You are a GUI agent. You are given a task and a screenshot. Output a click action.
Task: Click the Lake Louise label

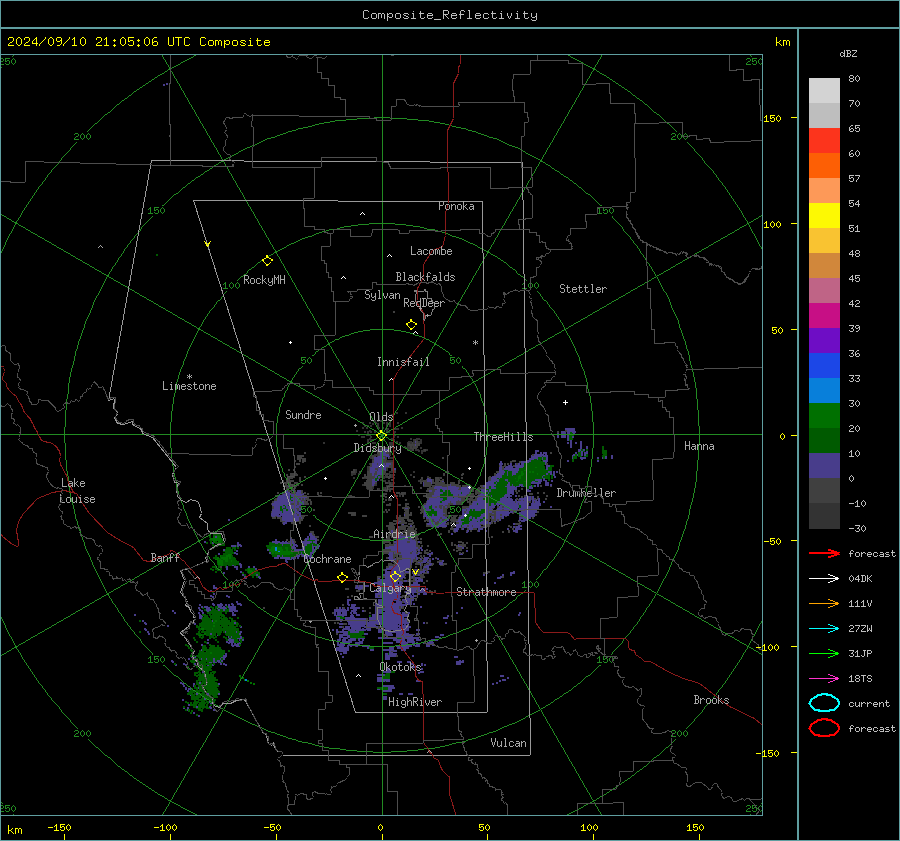(77, 491)
